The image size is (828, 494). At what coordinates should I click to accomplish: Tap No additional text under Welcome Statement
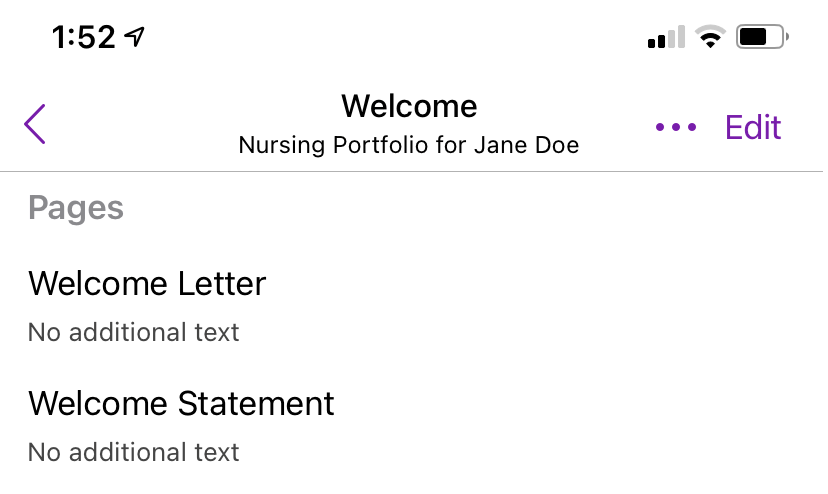point(133,452)
